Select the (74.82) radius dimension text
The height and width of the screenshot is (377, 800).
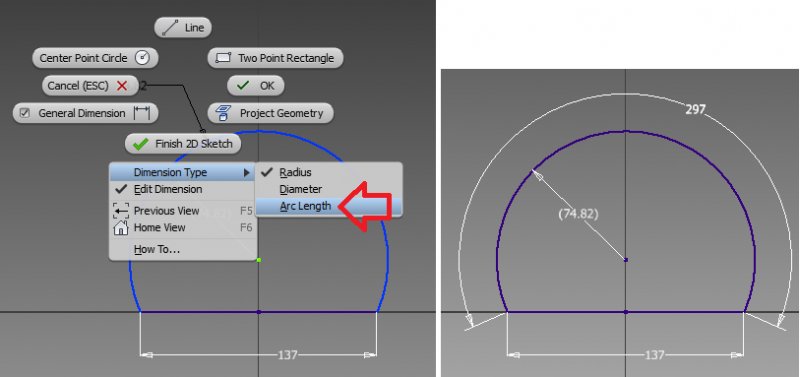tap(579, 214)
